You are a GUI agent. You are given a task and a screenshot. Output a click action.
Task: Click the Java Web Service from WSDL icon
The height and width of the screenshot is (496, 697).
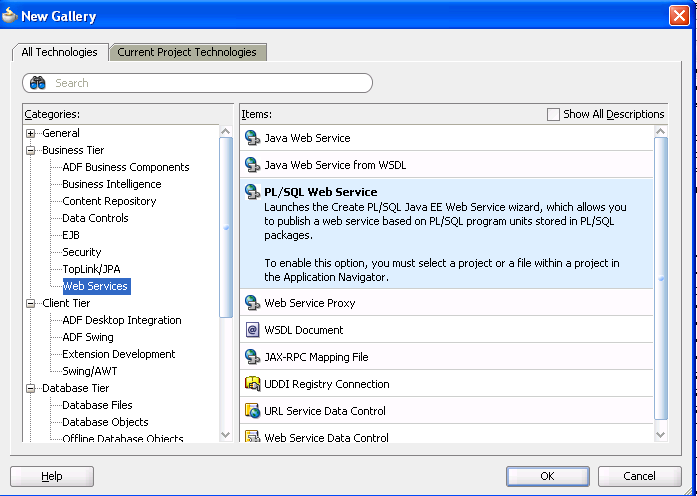point(252,165)
